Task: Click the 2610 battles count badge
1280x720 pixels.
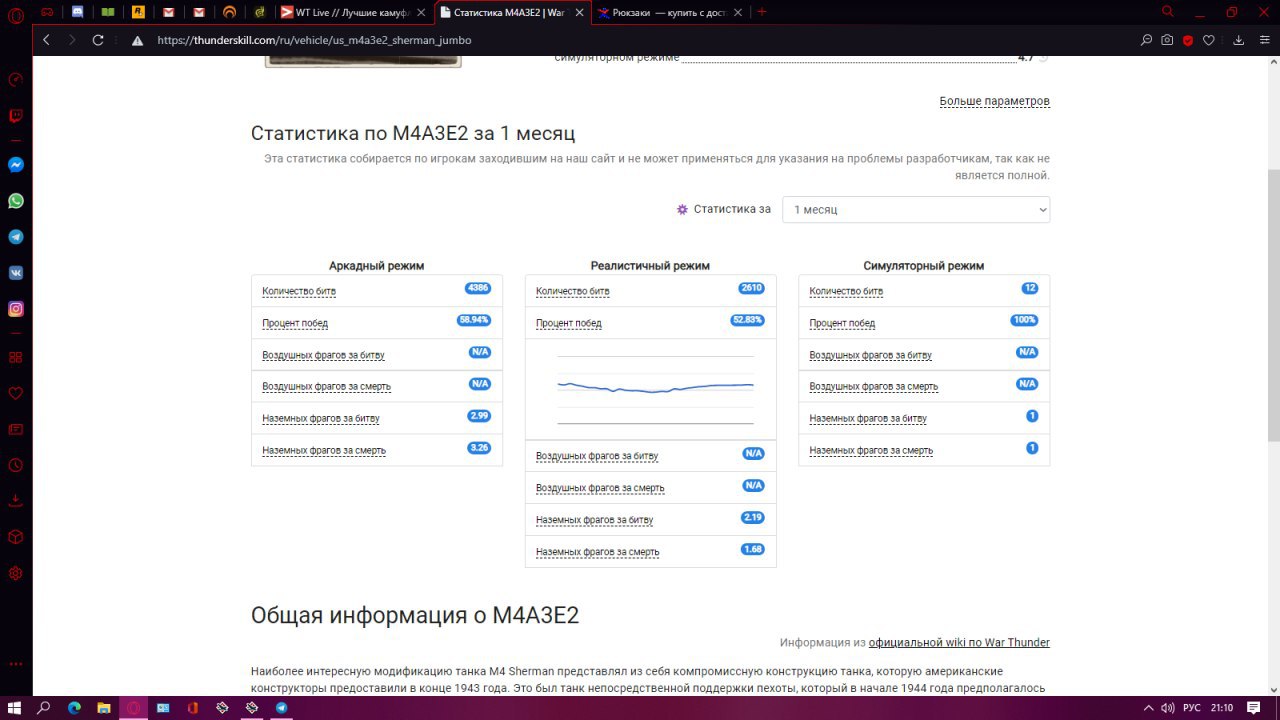Action: coord(751,288)
